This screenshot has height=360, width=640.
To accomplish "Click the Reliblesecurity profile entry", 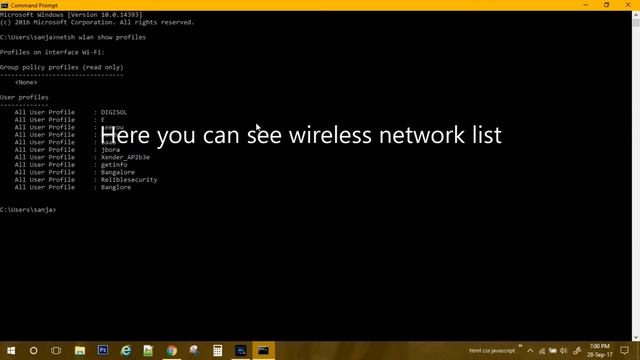I will tap(129, 180).
